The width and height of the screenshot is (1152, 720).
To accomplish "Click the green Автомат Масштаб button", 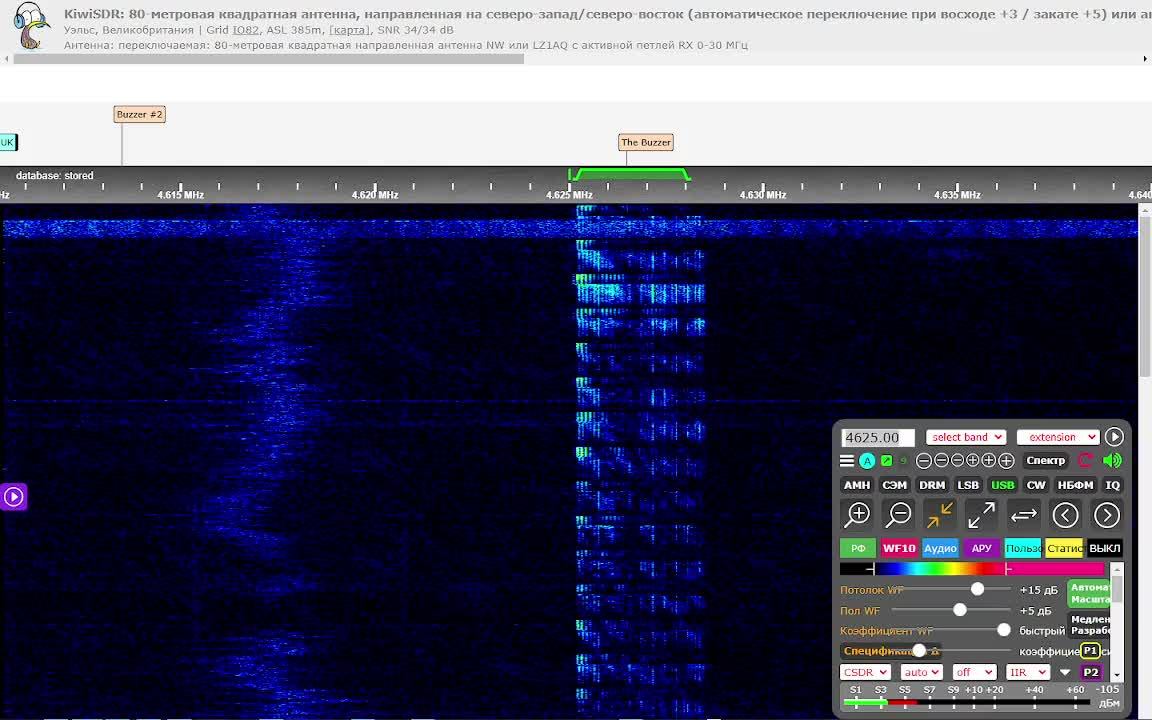I will [1089, 594].
